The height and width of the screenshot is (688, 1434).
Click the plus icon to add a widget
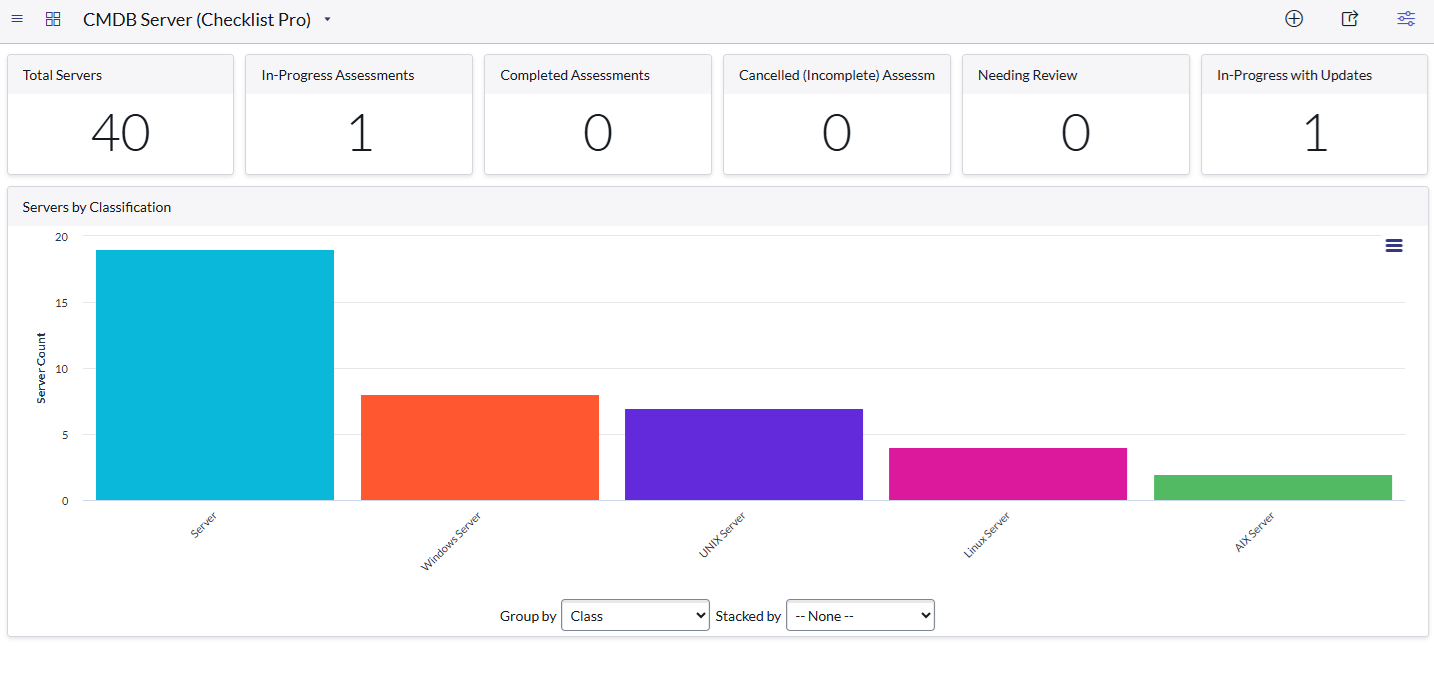[x=1294, y=18]
